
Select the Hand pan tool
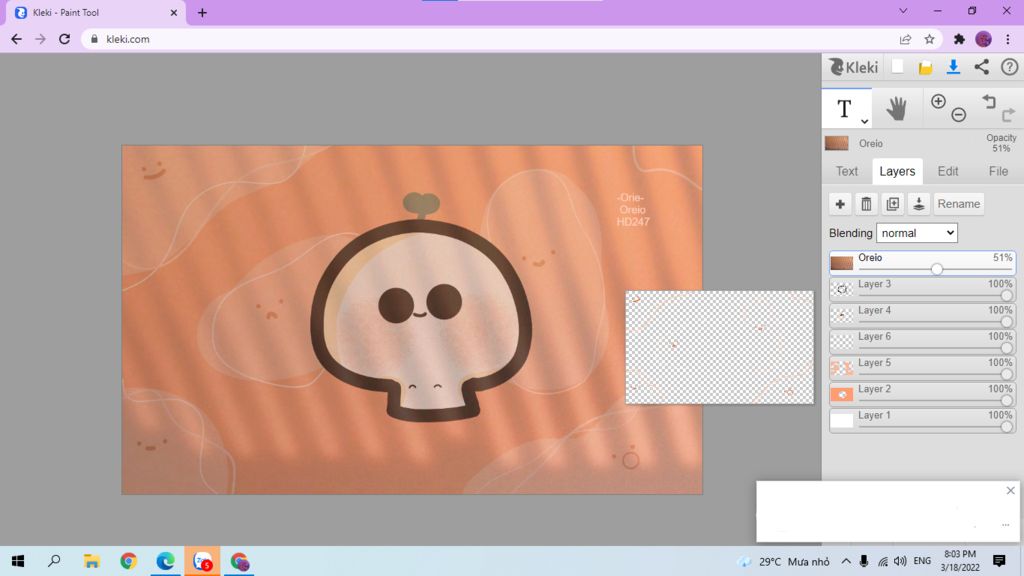(x=897, y=108)
